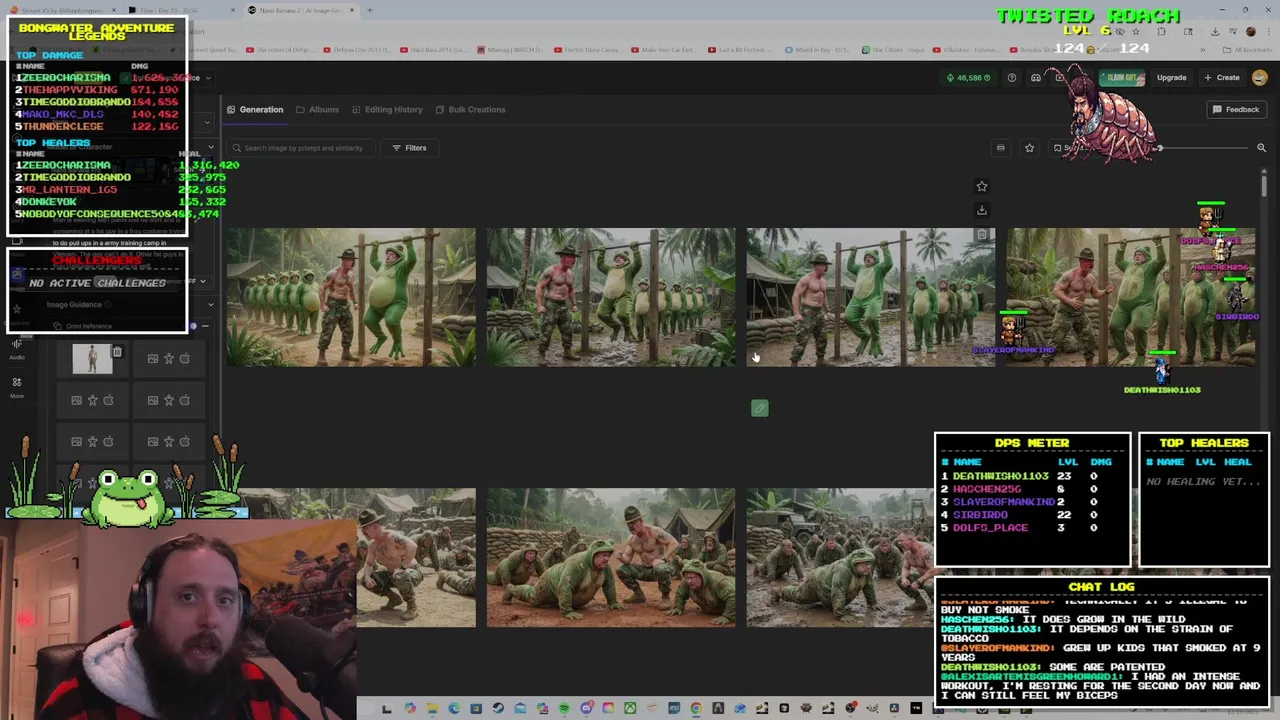Click the green pencil edit icon
Screen dimensions: 1280x720
(x=760, y=408)
